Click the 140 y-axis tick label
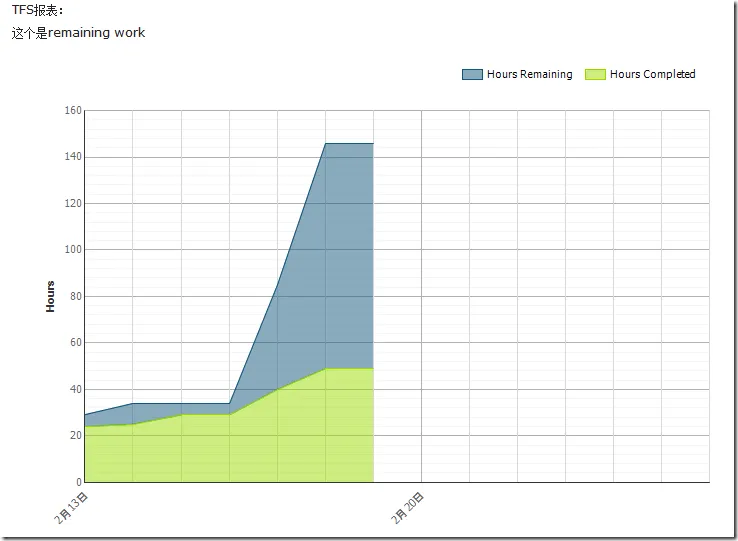 coord(73,157)
